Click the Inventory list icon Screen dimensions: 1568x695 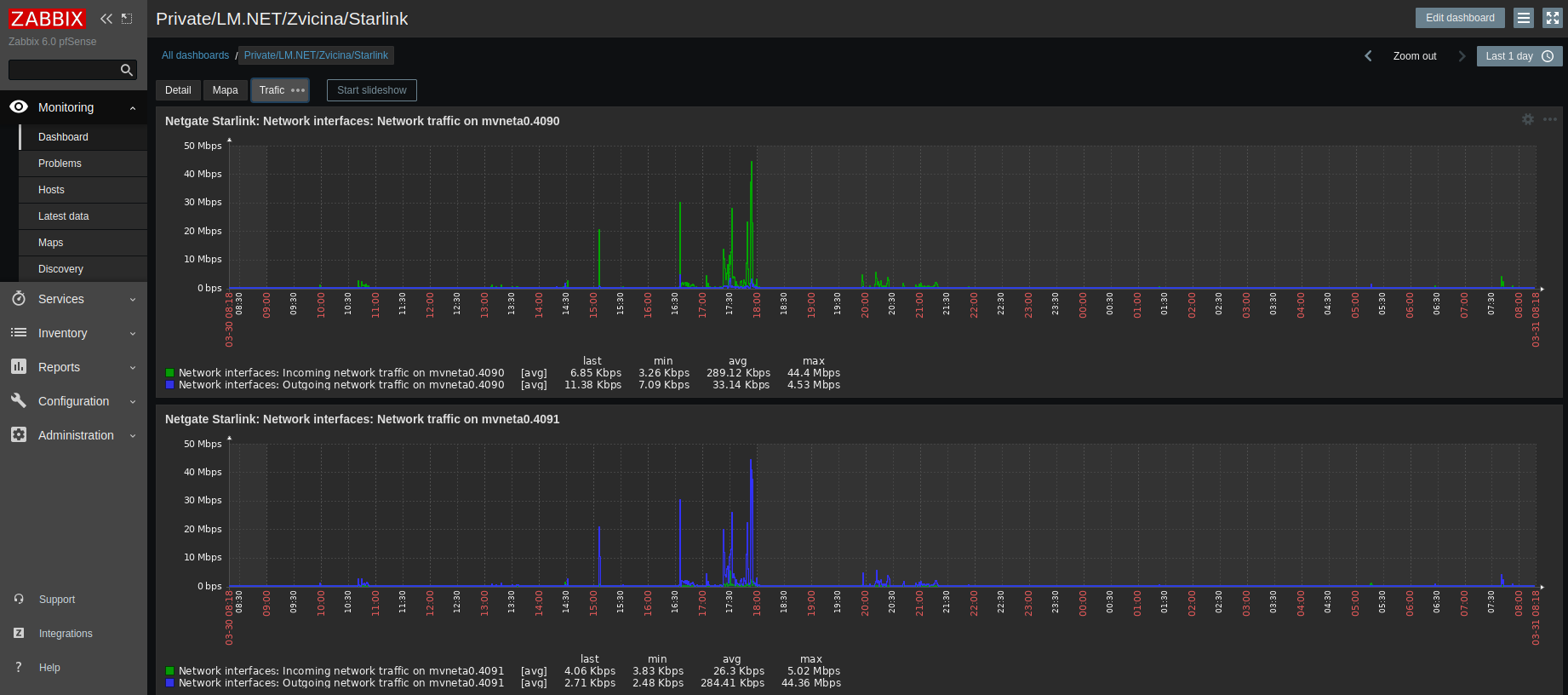(x=19, y=332)
